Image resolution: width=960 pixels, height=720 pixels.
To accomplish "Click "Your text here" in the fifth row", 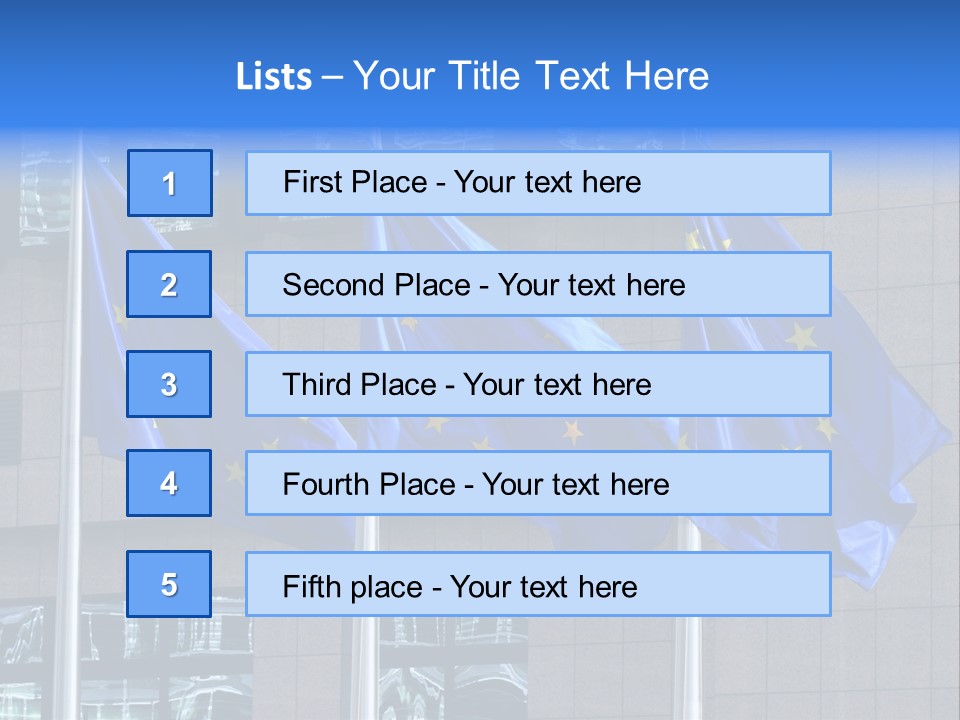I will [x=543, y=586].
